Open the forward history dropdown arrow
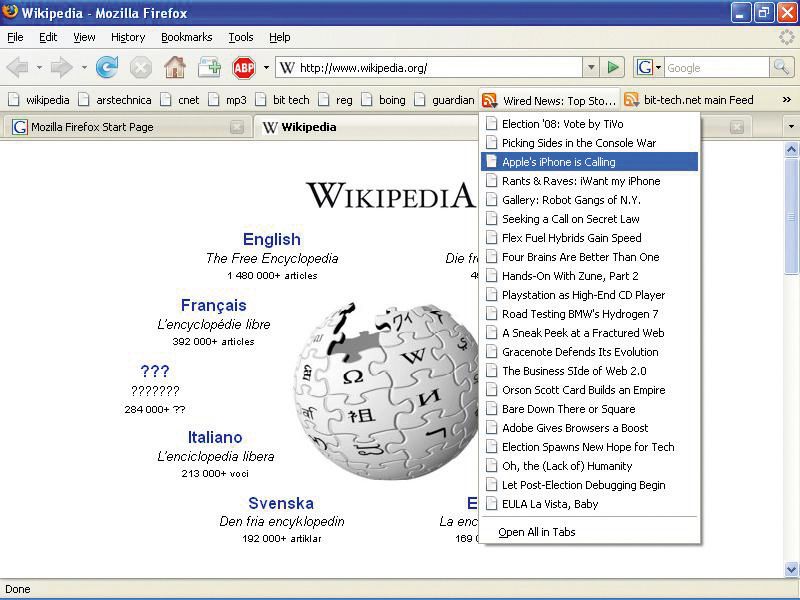Image resolution: width=800 pixels, height=600 pixels. [84, 67]
